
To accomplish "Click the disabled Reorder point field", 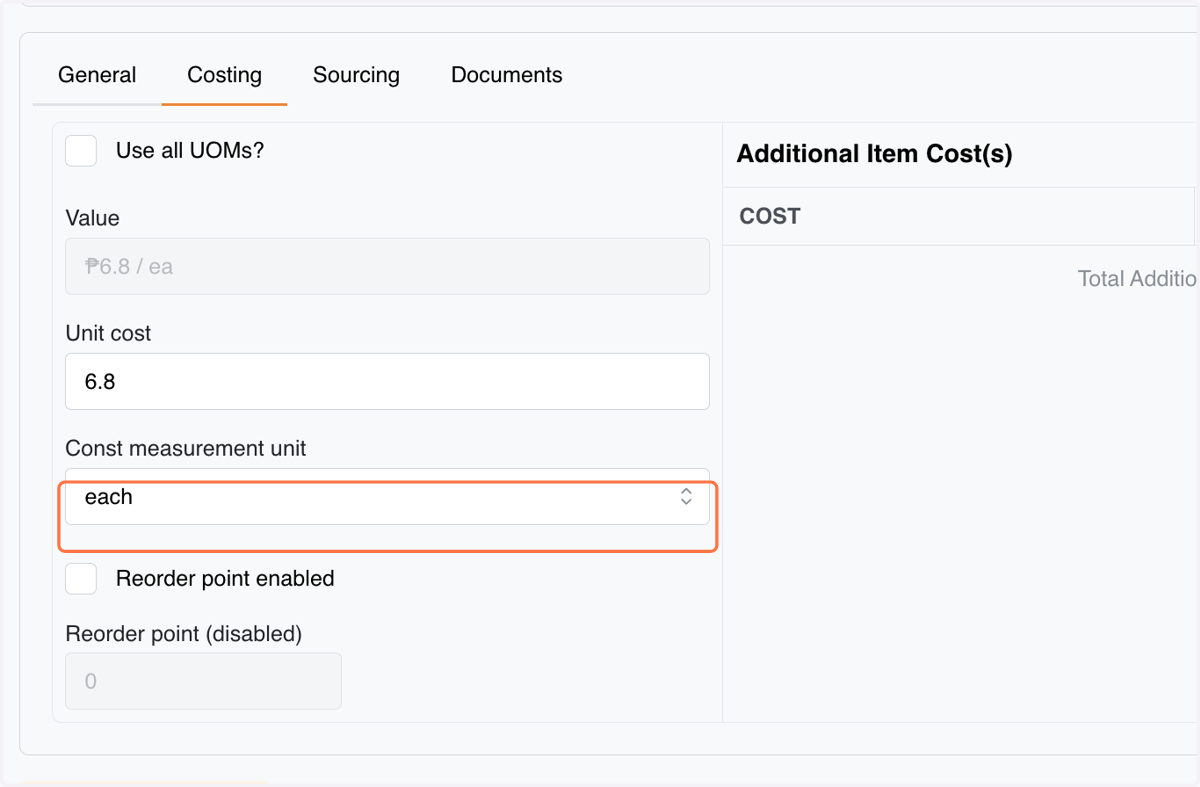I will pos(203,681).
